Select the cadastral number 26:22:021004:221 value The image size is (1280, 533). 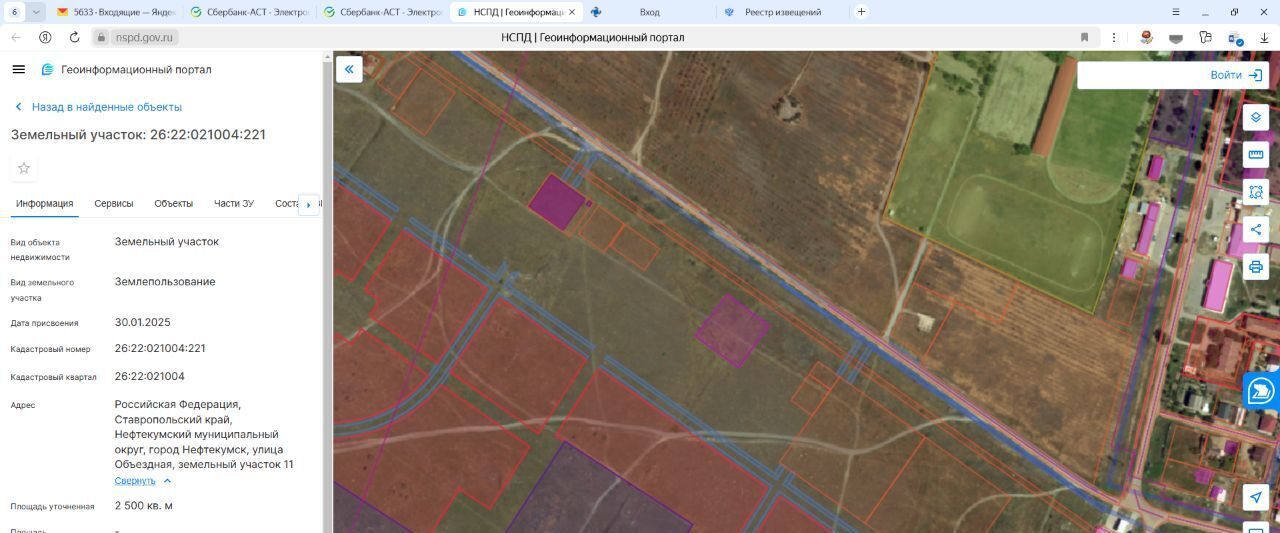tap(160, 348)
